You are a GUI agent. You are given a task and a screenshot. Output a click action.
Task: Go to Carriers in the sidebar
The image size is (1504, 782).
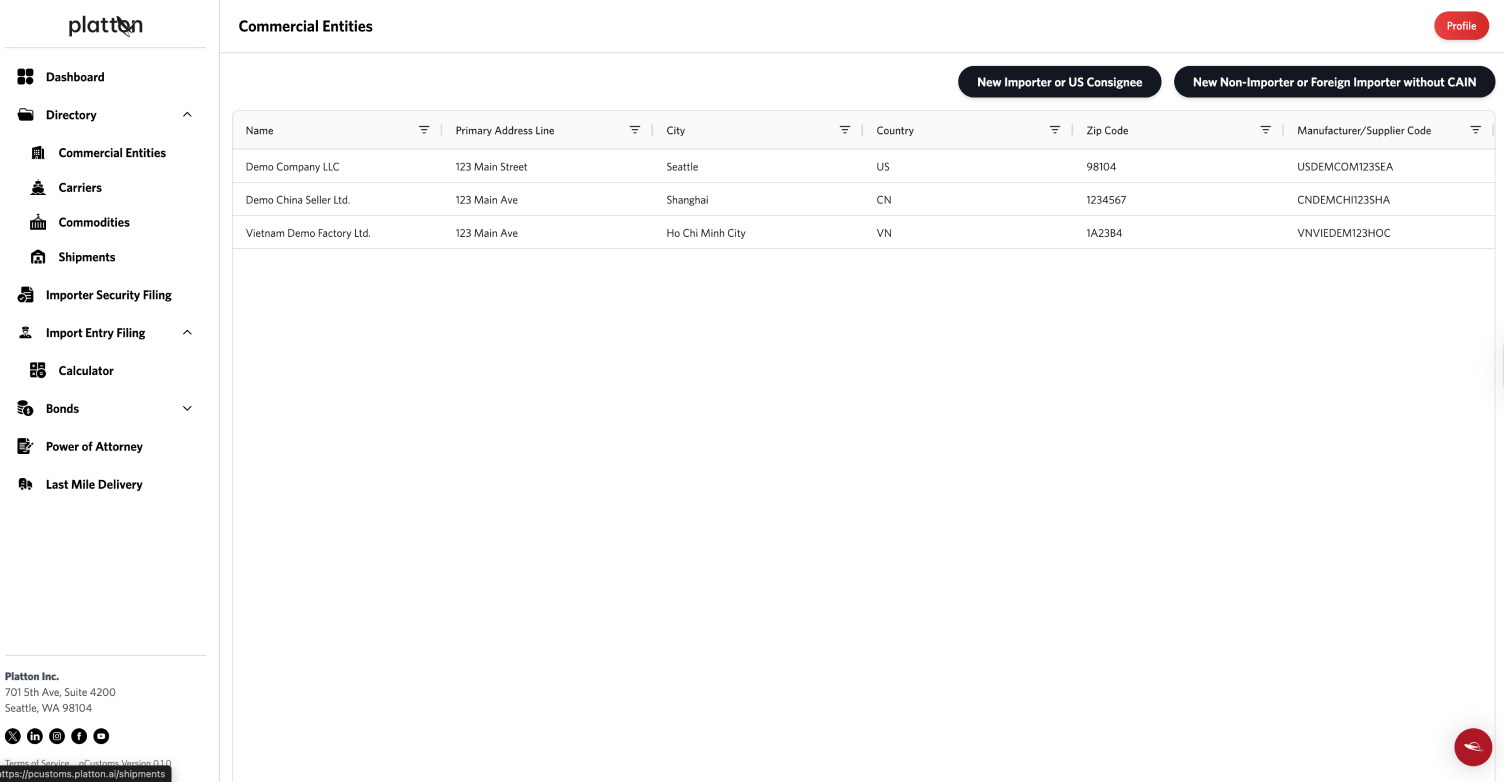(80, 188)
